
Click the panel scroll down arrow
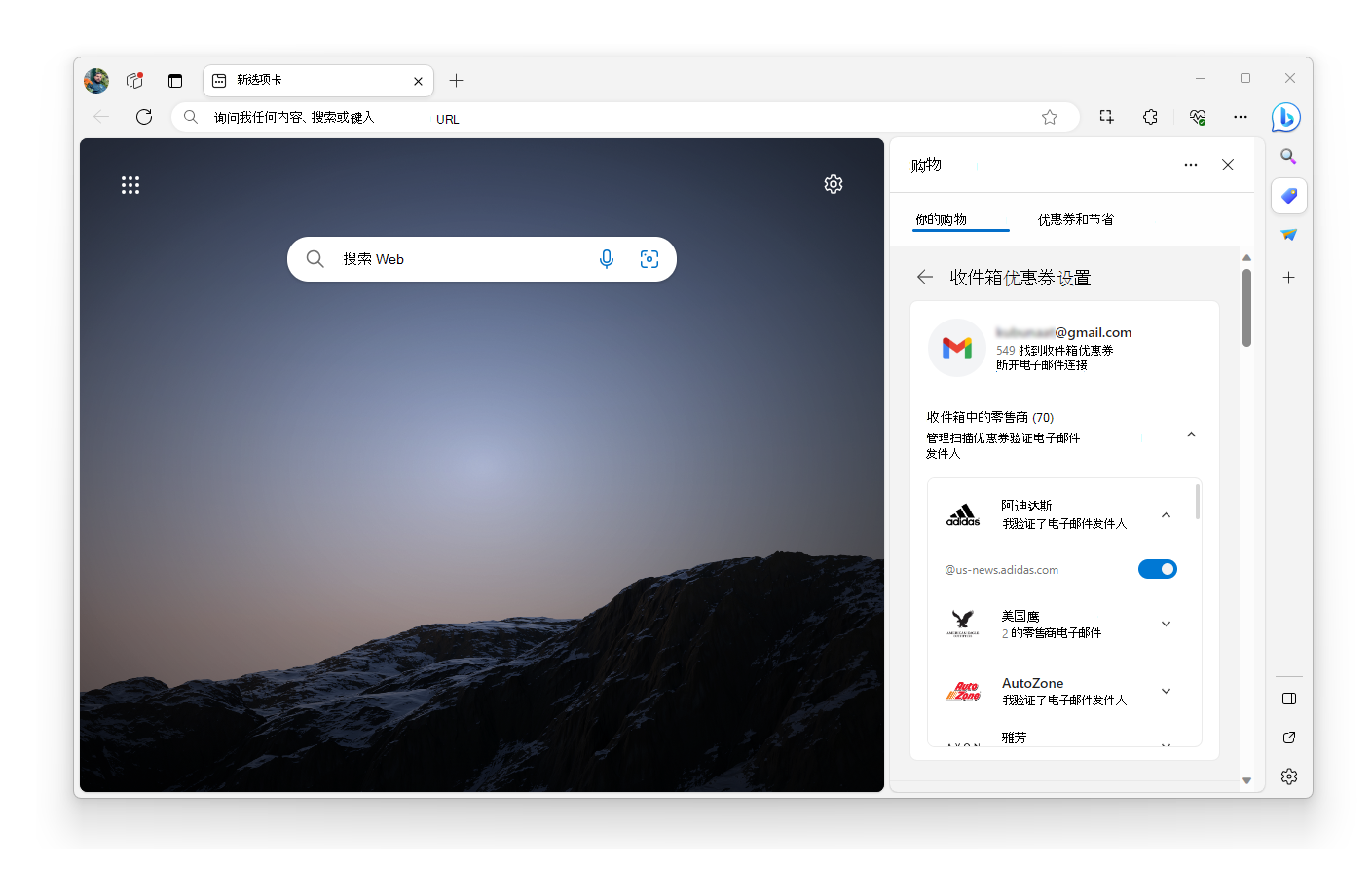pos(1246,780)
